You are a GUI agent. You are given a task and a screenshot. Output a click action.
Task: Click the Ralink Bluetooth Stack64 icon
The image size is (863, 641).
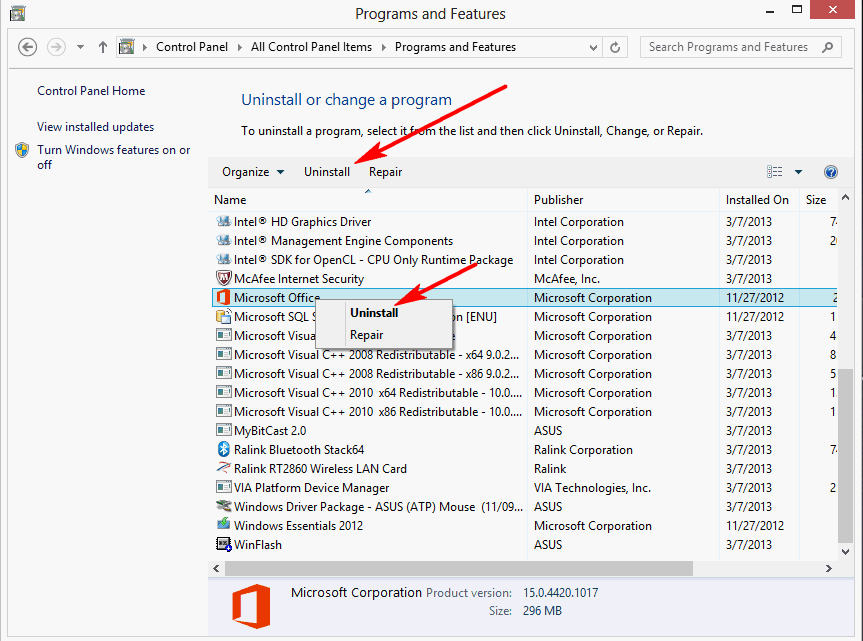pos(223,449)
